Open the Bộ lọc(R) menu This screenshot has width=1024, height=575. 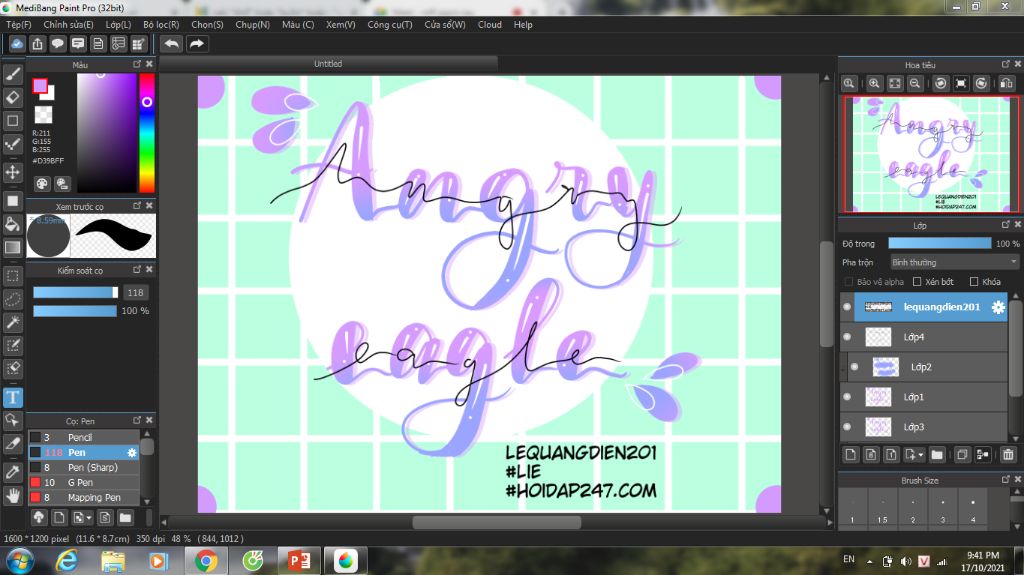161,25
